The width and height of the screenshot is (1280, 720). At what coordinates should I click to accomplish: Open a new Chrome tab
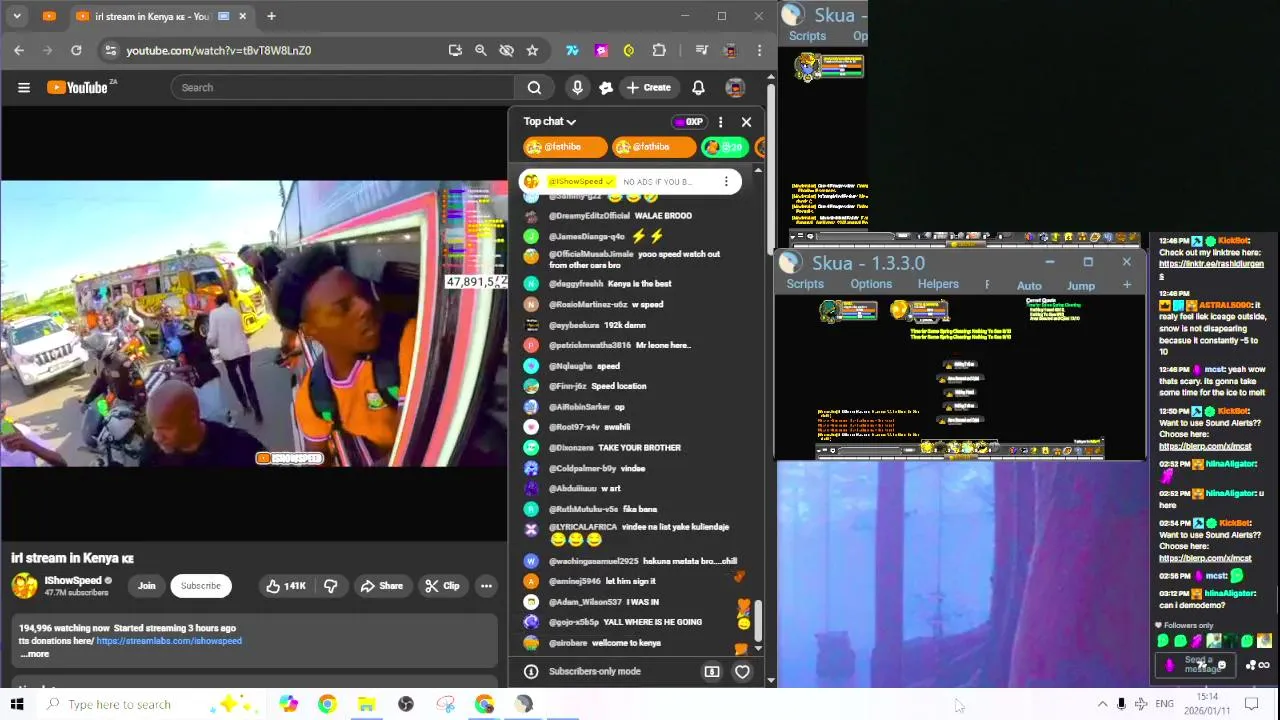(x=271, y=16)
